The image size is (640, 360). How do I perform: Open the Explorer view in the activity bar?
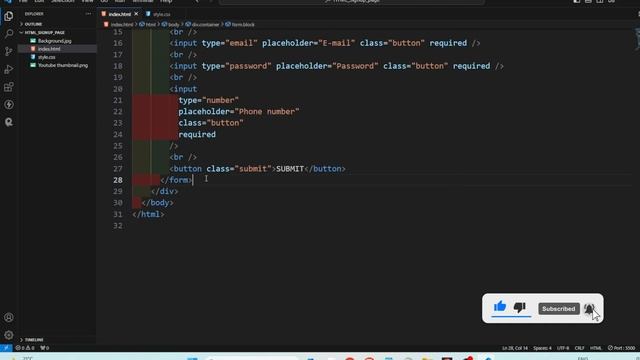[x=9, y=17]
